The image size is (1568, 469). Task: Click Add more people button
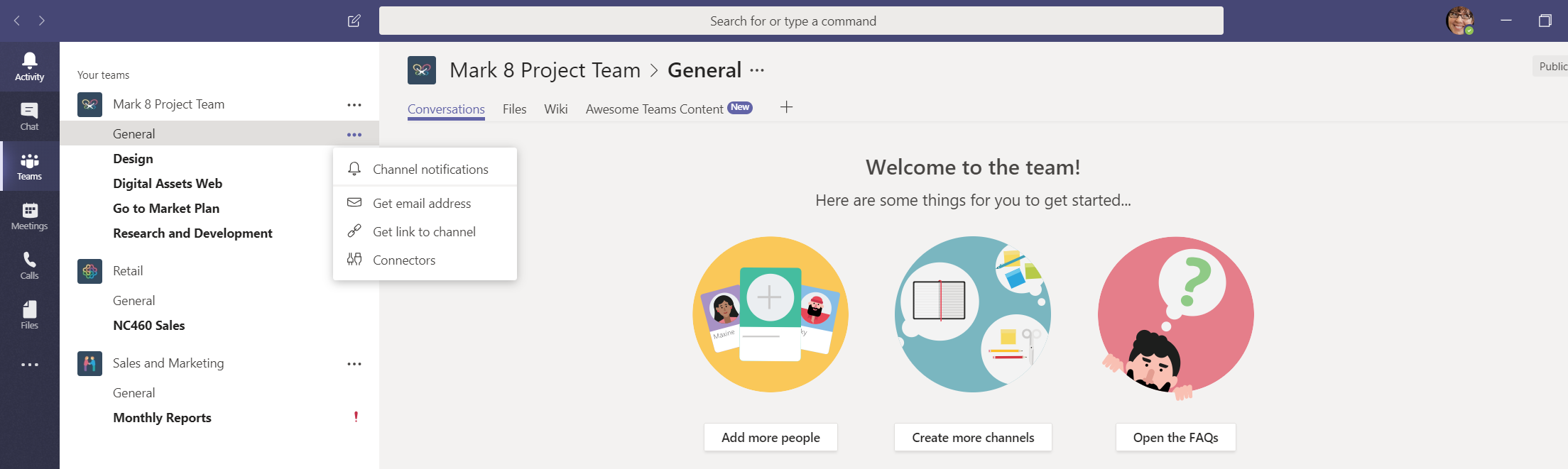771,438
